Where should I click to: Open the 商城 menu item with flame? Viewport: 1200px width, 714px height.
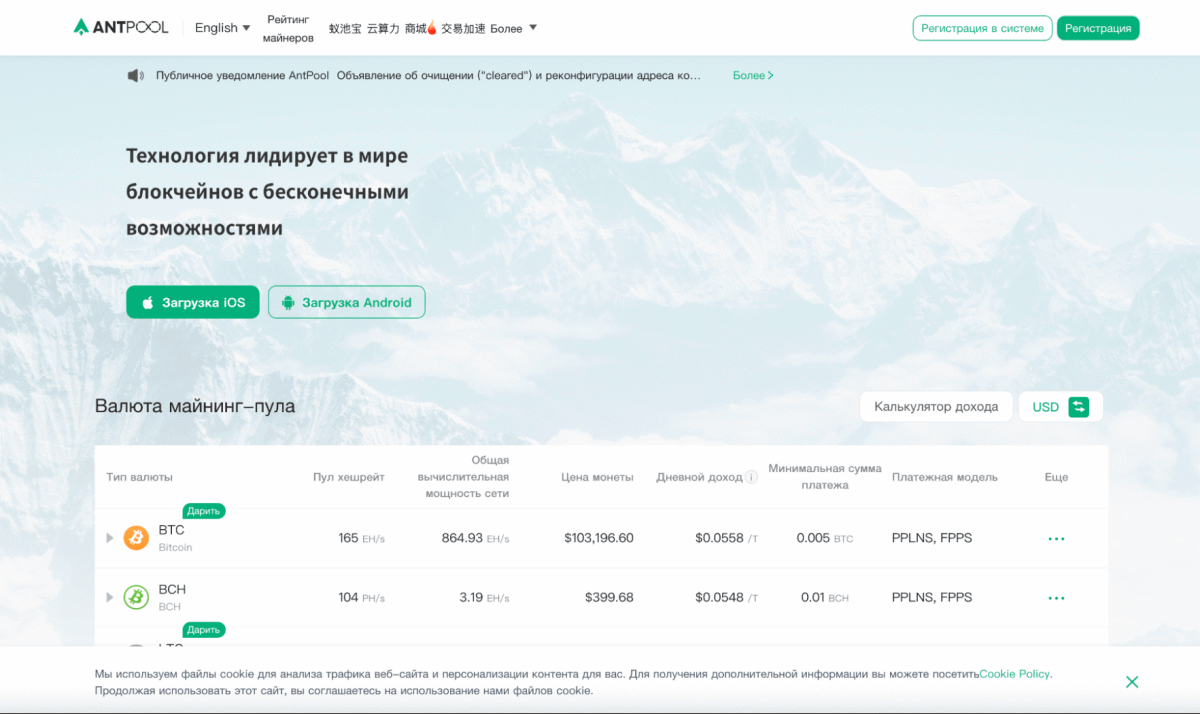point(421,28)
